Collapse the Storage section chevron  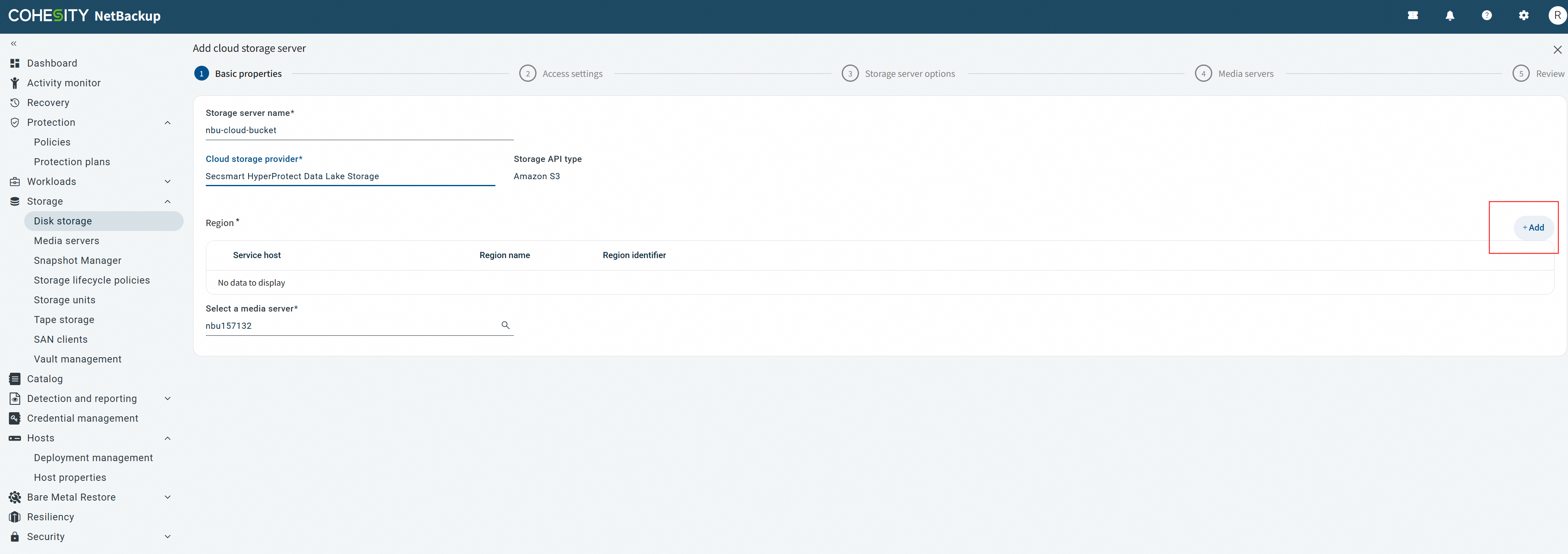pyautogui.click(x=167, y=201)
